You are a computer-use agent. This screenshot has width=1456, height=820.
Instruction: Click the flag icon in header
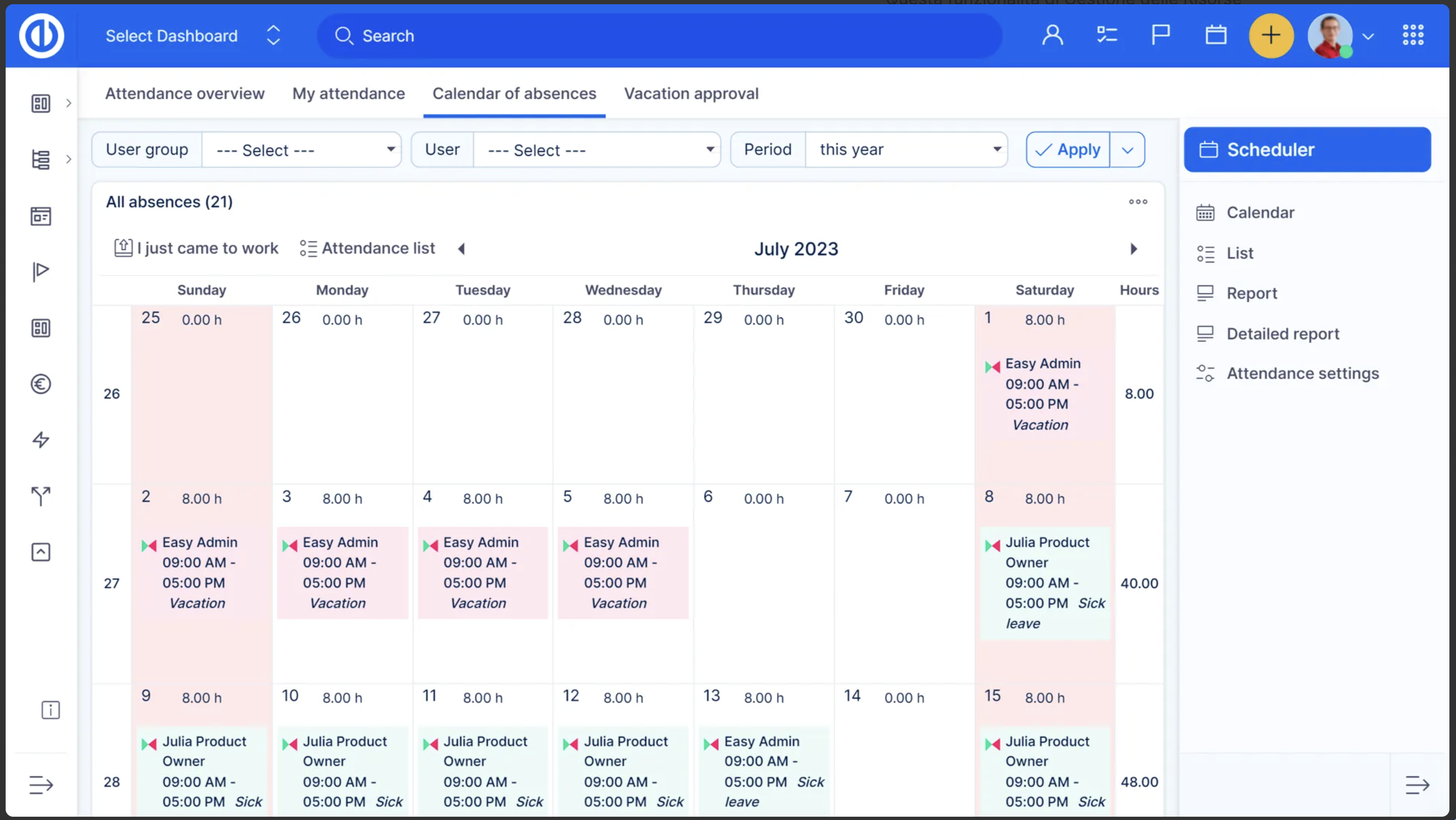pyautogui.click(x=1160, y=35)
